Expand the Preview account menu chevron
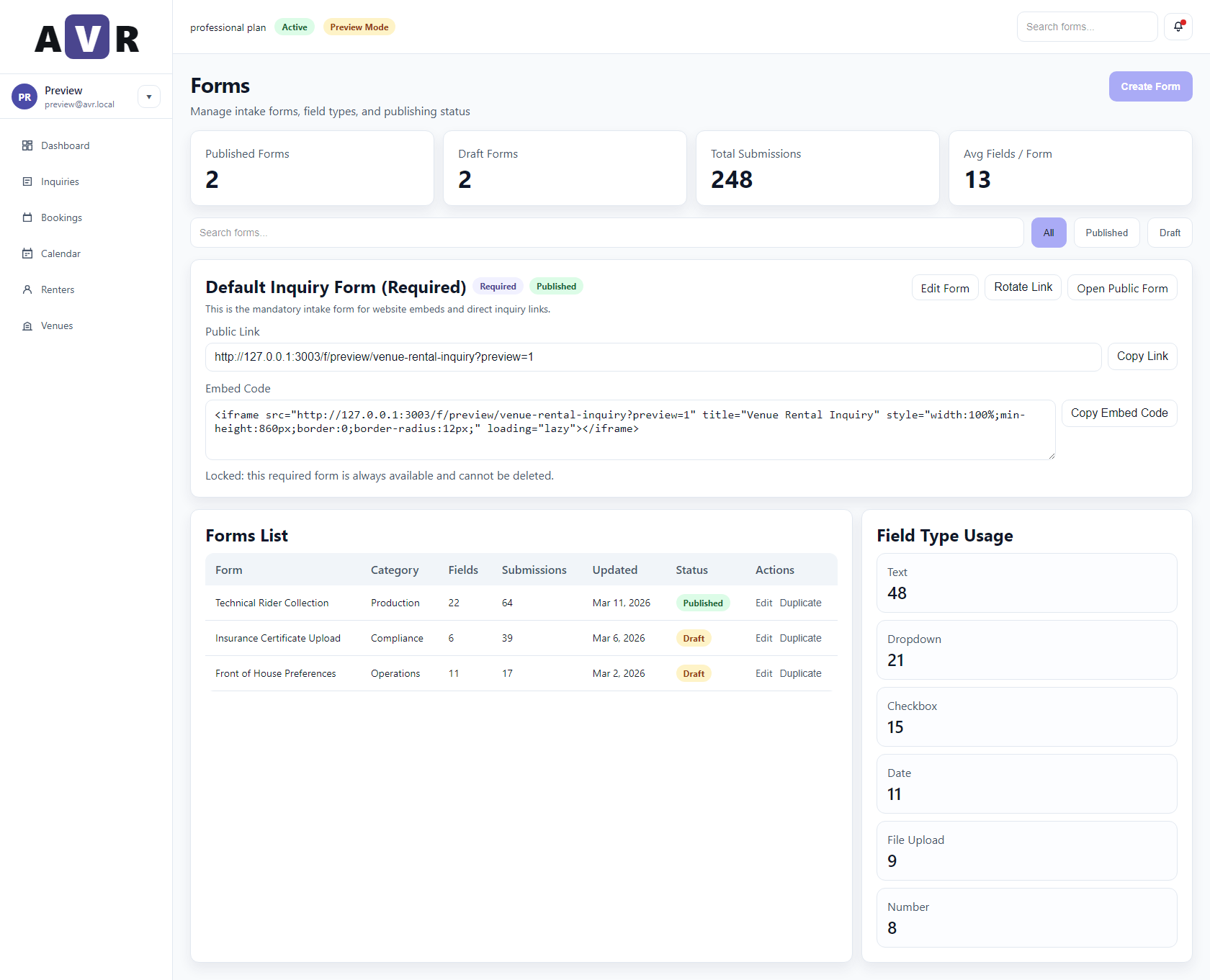Viewport: 1210px width, 980px height. tap(149, 96)
